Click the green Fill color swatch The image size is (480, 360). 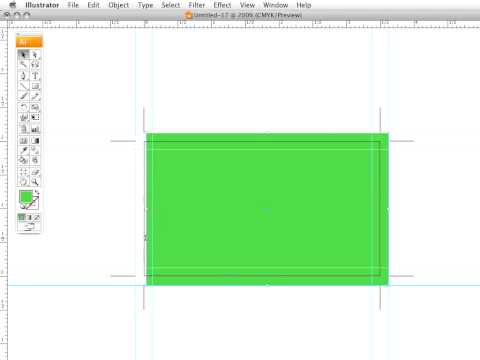pos(26,197)
